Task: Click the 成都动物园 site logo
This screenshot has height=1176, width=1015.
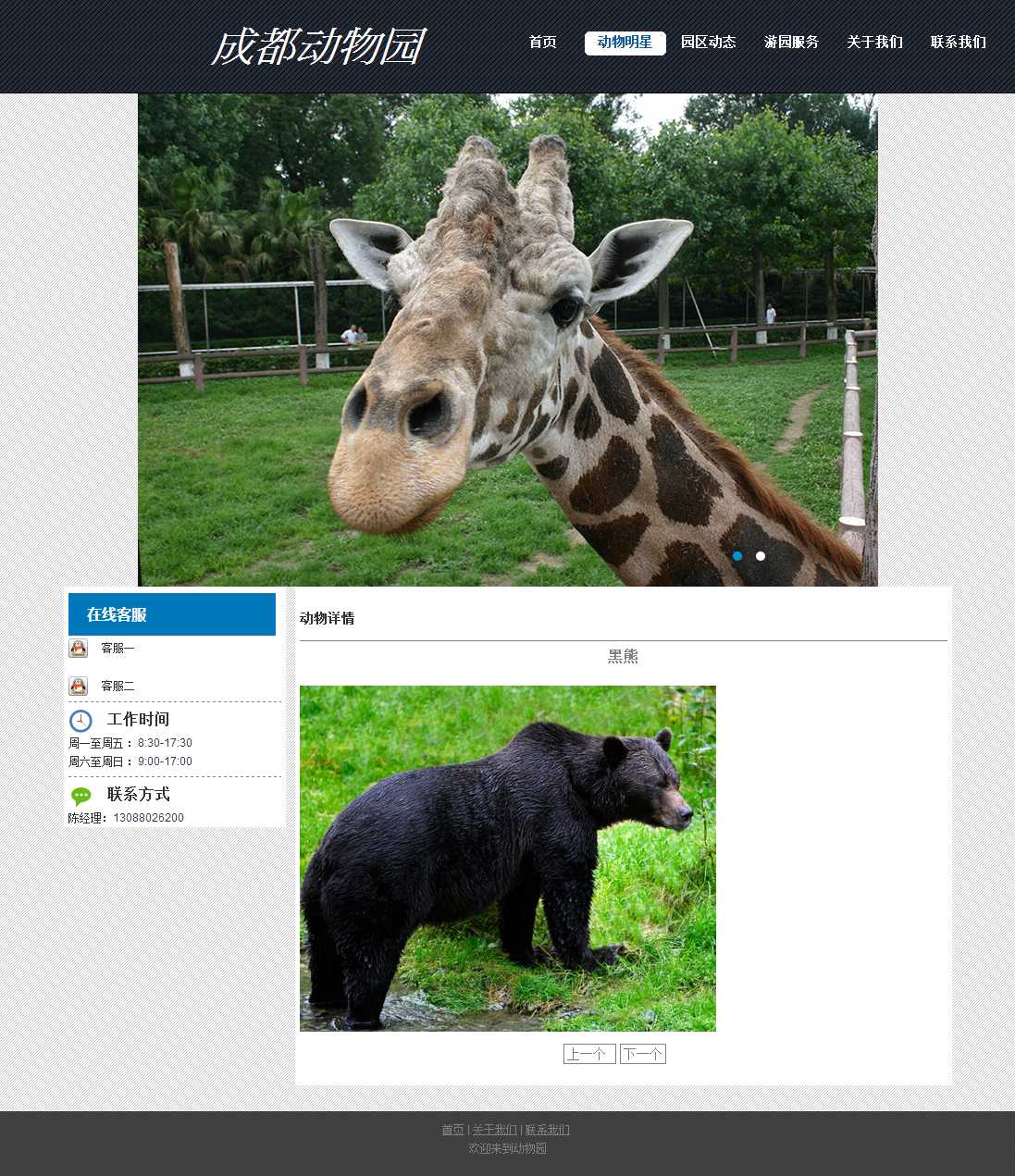Action: point(317,46)
